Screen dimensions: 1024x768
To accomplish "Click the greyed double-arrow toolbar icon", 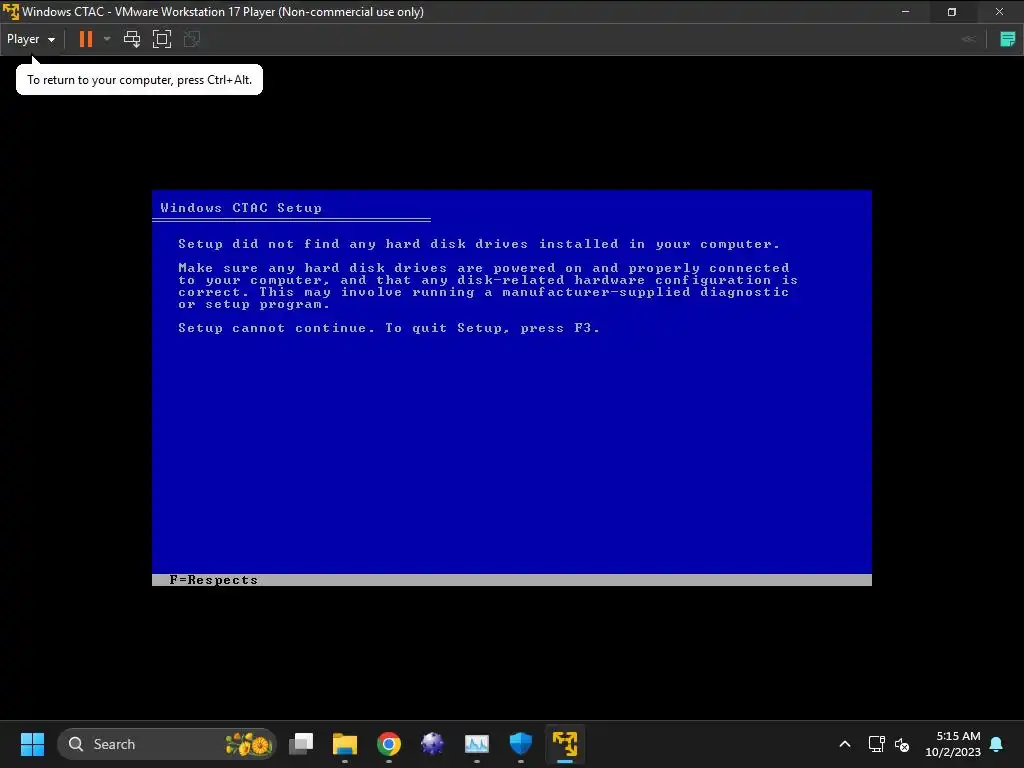I will click(968, 39).
